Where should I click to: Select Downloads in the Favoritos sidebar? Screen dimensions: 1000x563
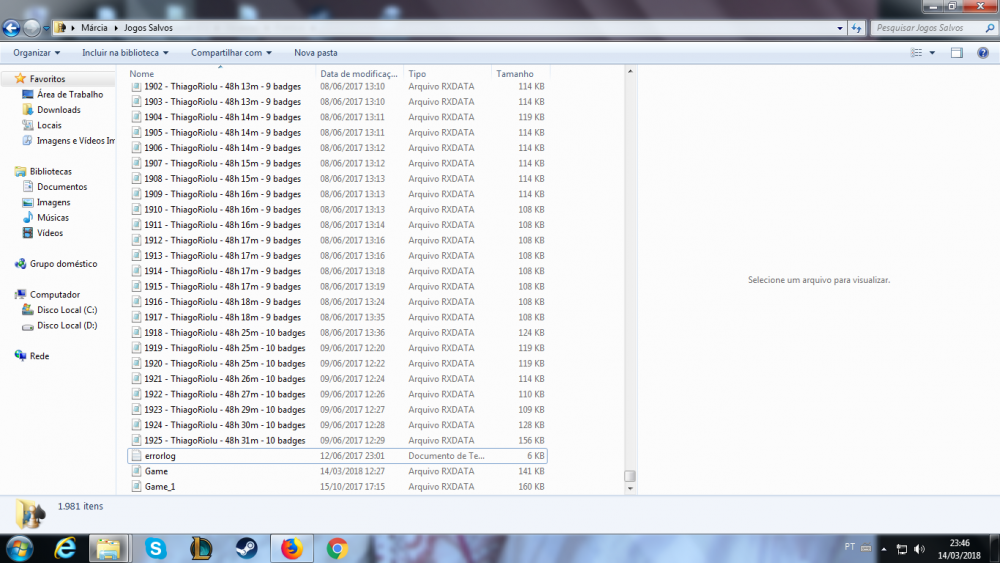click(59, 110)
